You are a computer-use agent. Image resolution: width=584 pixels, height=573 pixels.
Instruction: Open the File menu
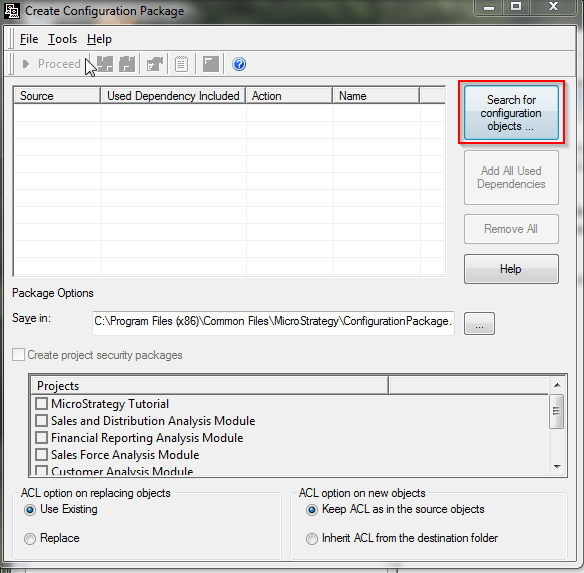click(29, 39)
